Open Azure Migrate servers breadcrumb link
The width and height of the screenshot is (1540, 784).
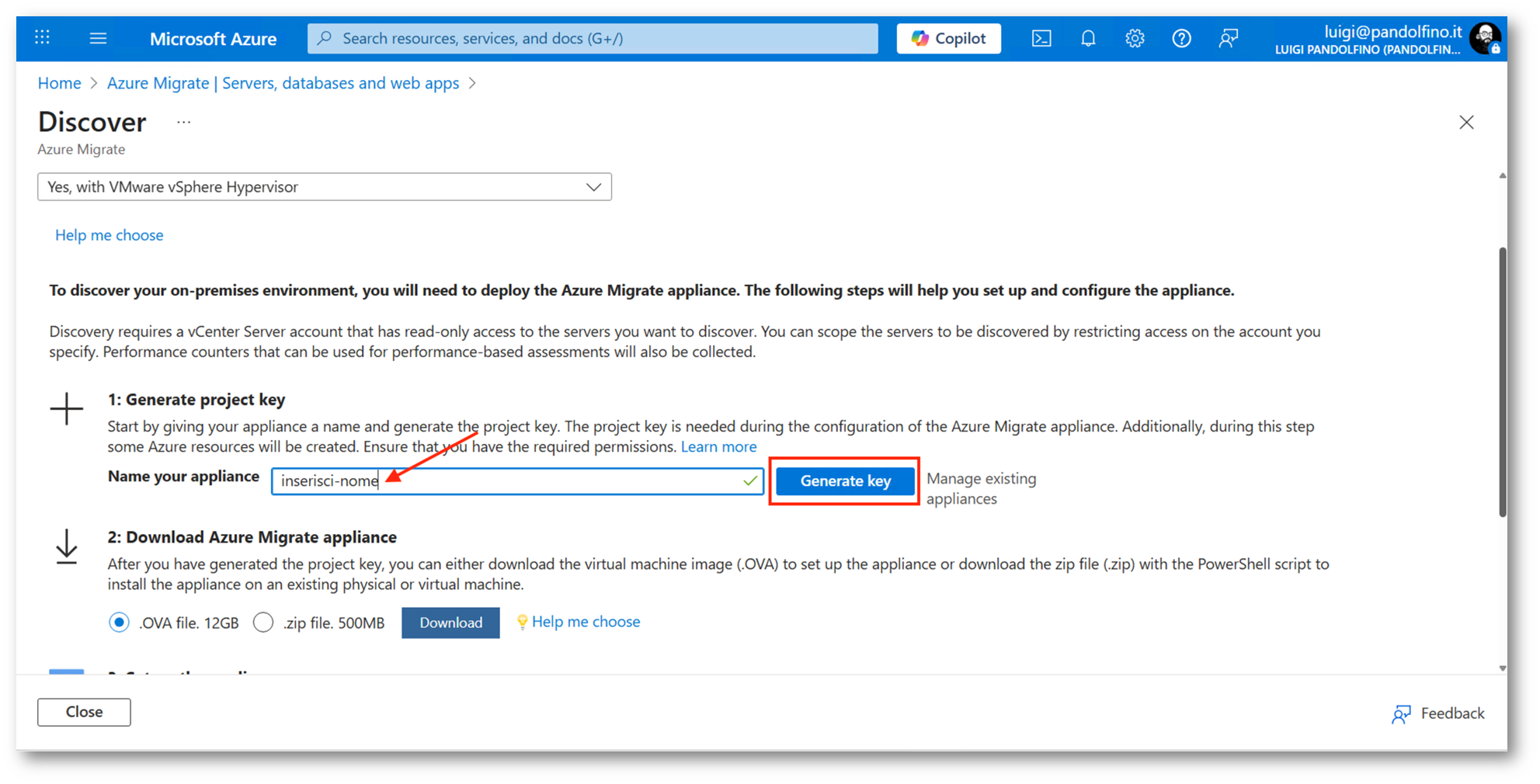coord(283,83)
